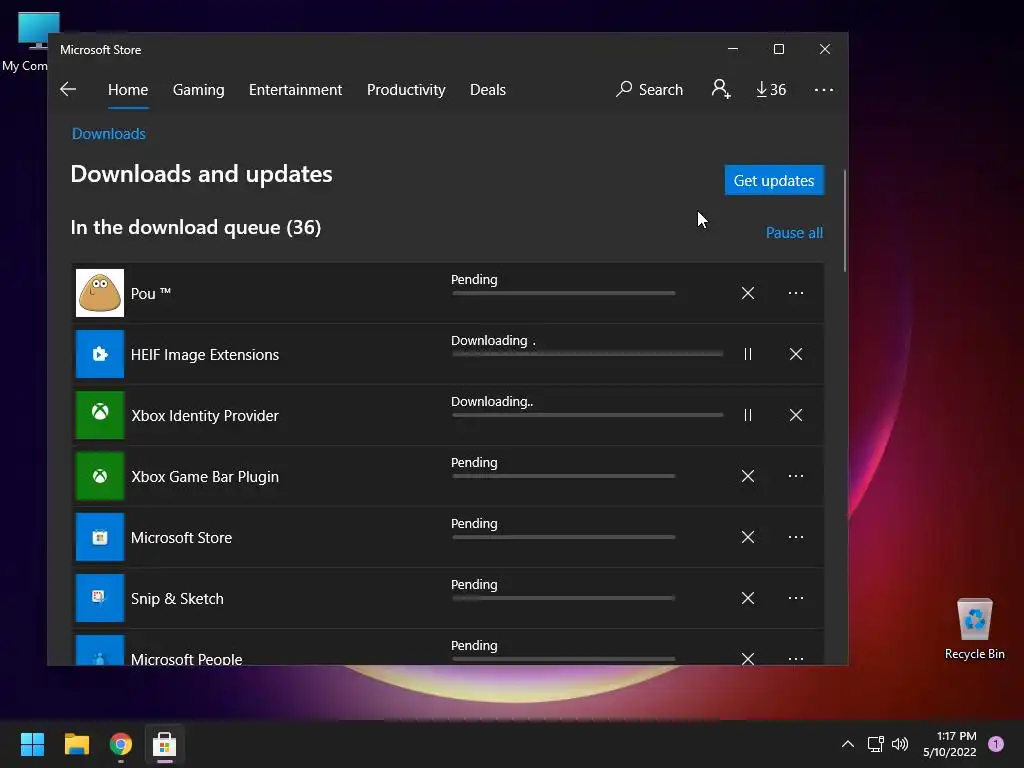The width and height of the screenshot is (1024, 768).
Task: Open more options for Xbox Game Bar Plugin
Action: tap(795, 476)
